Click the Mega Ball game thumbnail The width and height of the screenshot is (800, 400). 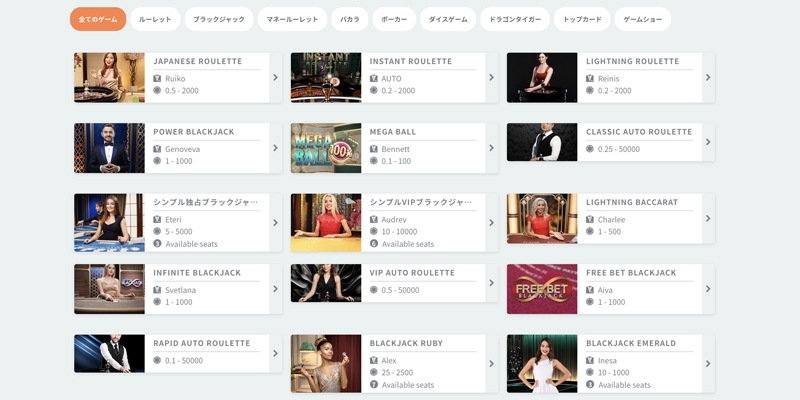[326, 148]
